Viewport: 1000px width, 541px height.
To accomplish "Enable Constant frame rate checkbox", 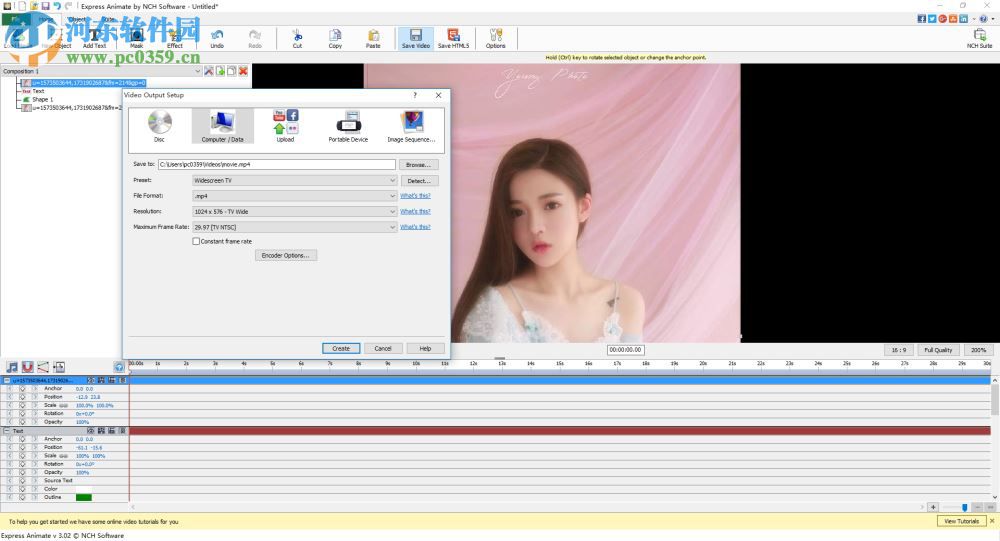I will [196, 241].
